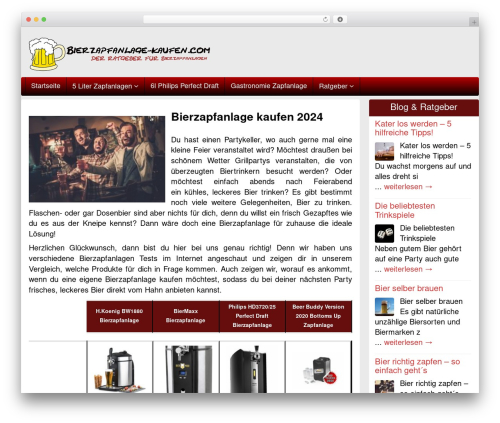500x423 pixels.
Task: Click the Bier richtig zapfen thumbnail
Action: pyautogui.click(x=384, y=387)
